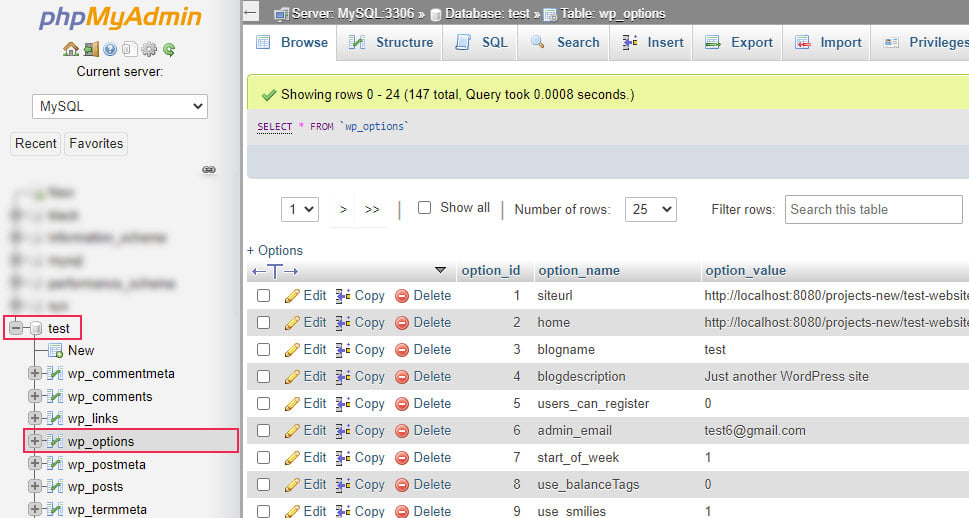Click the test database cylinder icon
Screen dimensions: 969x518
[36, 328]
